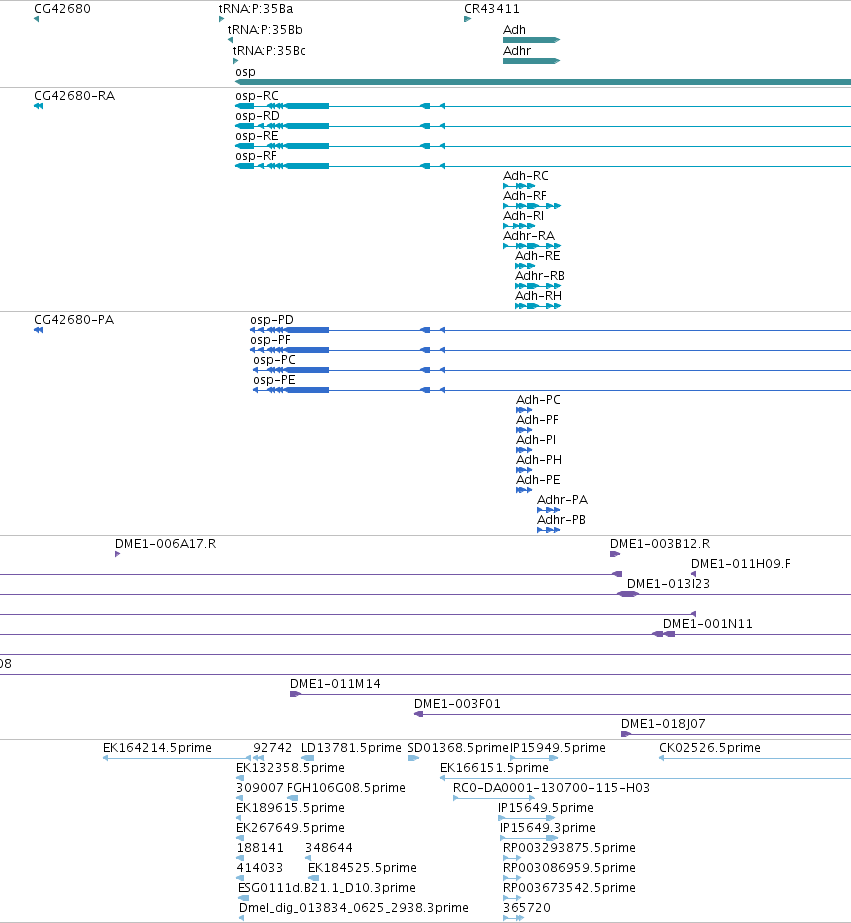This screenshot has width=851, height=923.
Task: Select the DME1-011H09.F clone label
Action: click(741, 565)
